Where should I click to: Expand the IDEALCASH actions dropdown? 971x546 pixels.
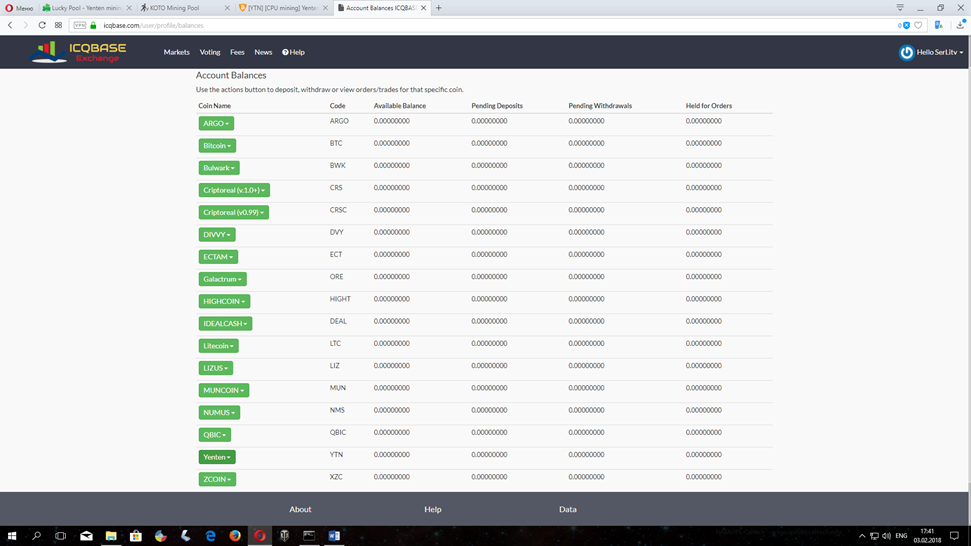coord(225,324)
